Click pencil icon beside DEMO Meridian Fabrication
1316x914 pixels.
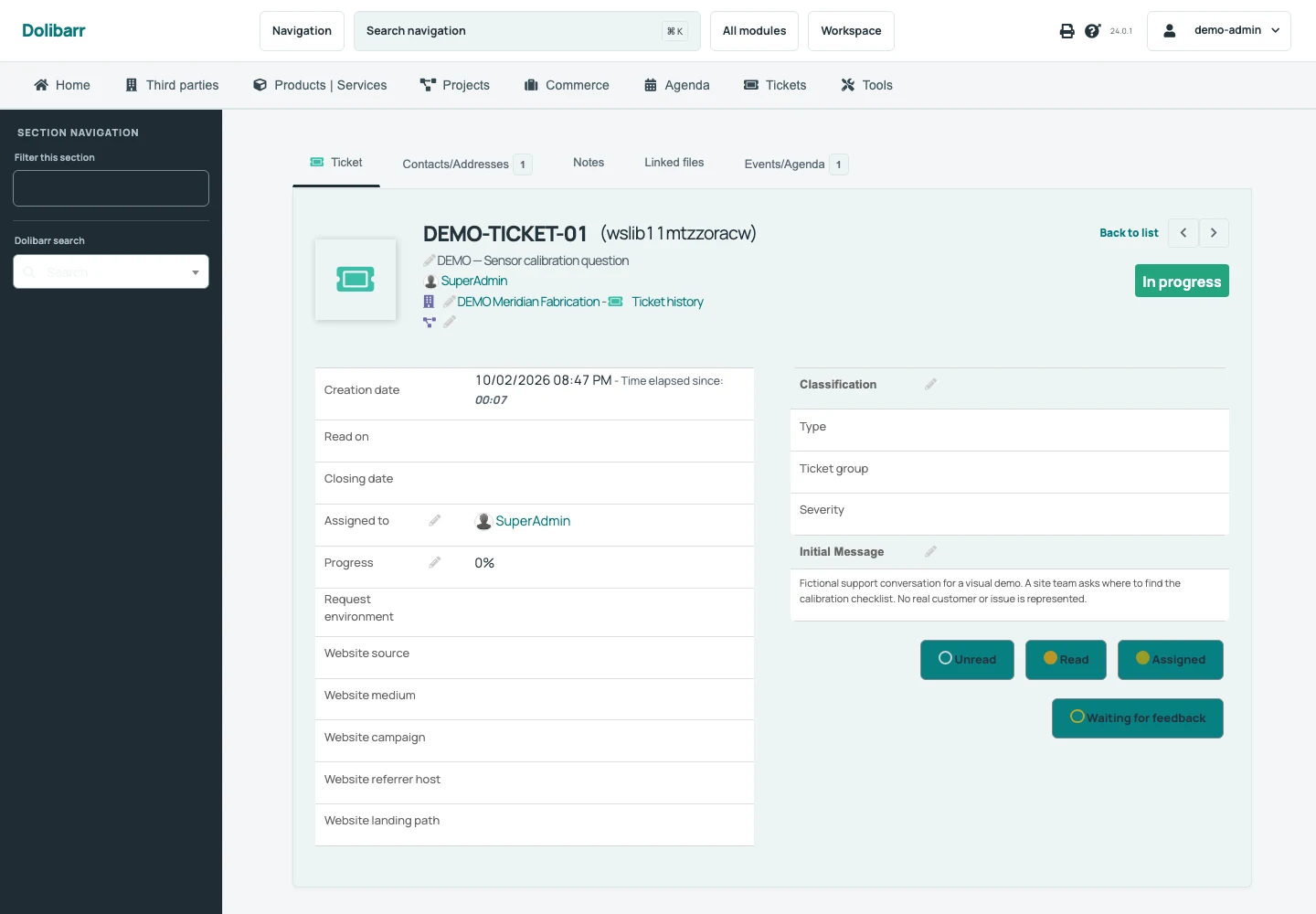coord(449,302)
